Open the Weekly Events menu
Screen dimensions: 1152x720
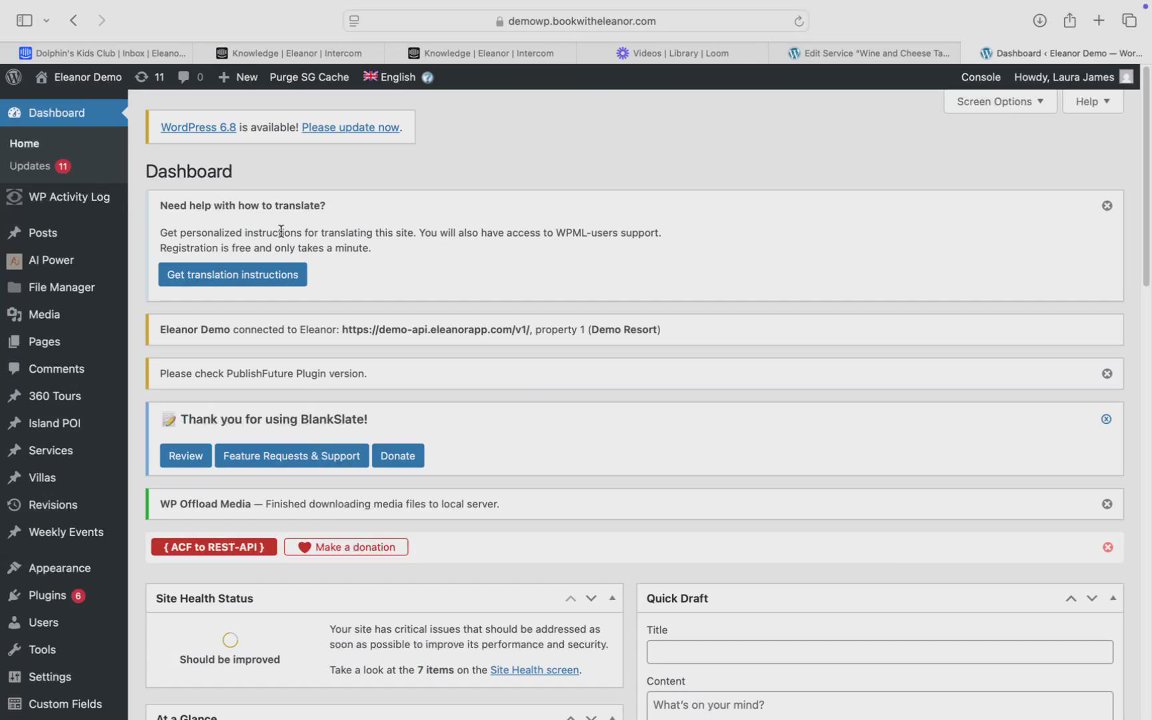click(x=64, y=532)
